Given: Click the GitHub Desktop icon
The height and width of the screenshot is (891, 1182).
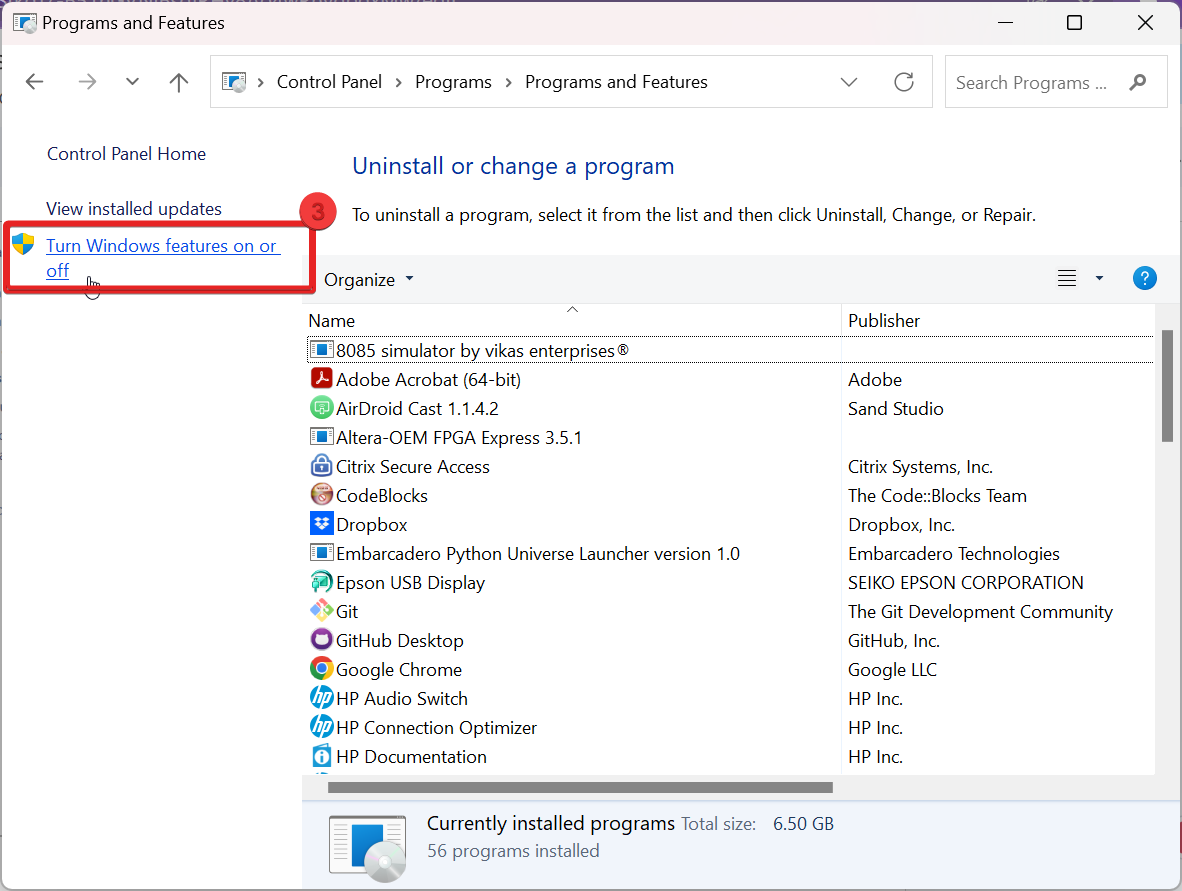Looking at the screenshot, I should [322, 639].
